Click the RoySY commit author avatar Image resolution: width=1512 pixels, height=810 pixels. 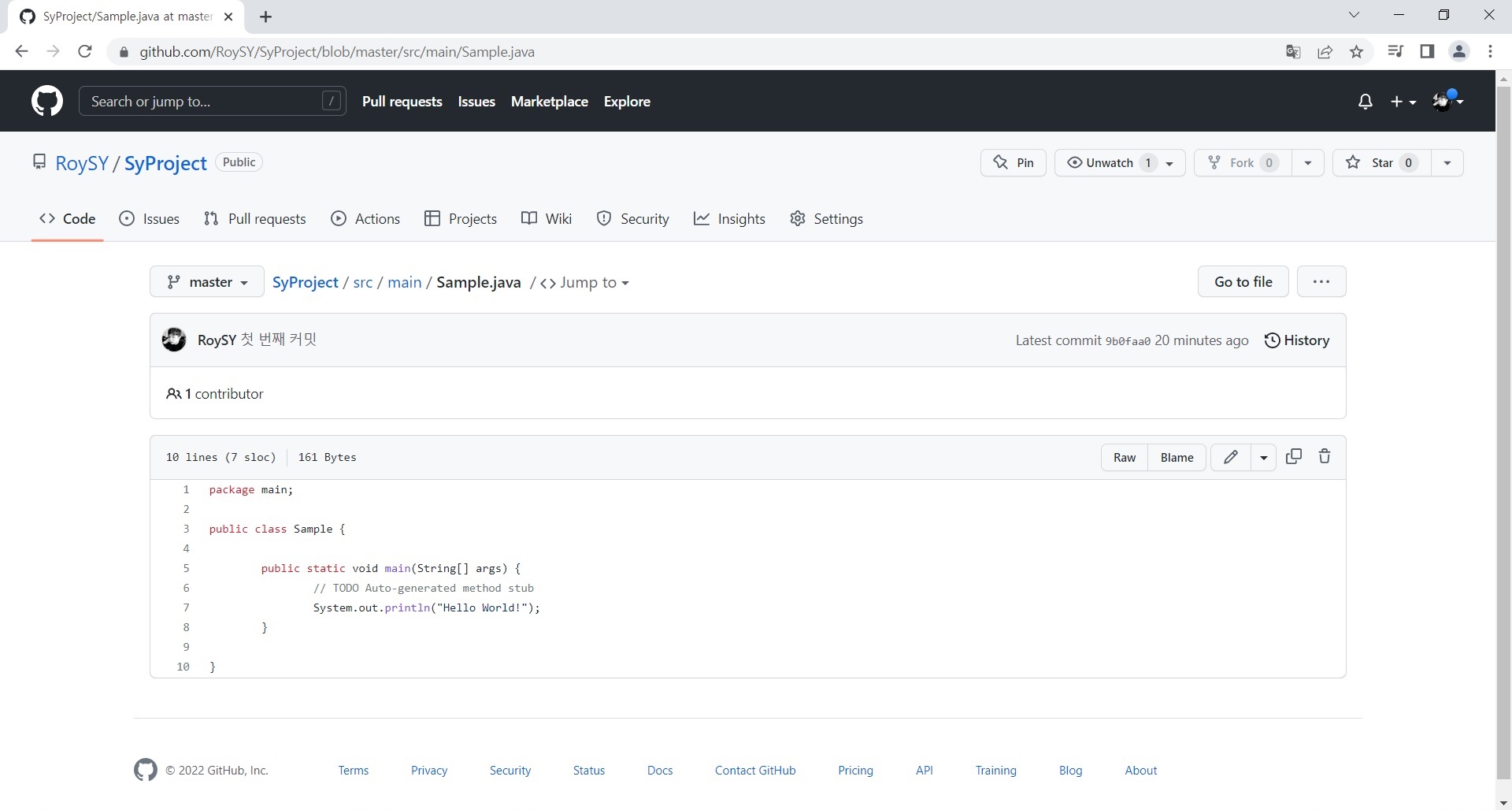point(174,340)
